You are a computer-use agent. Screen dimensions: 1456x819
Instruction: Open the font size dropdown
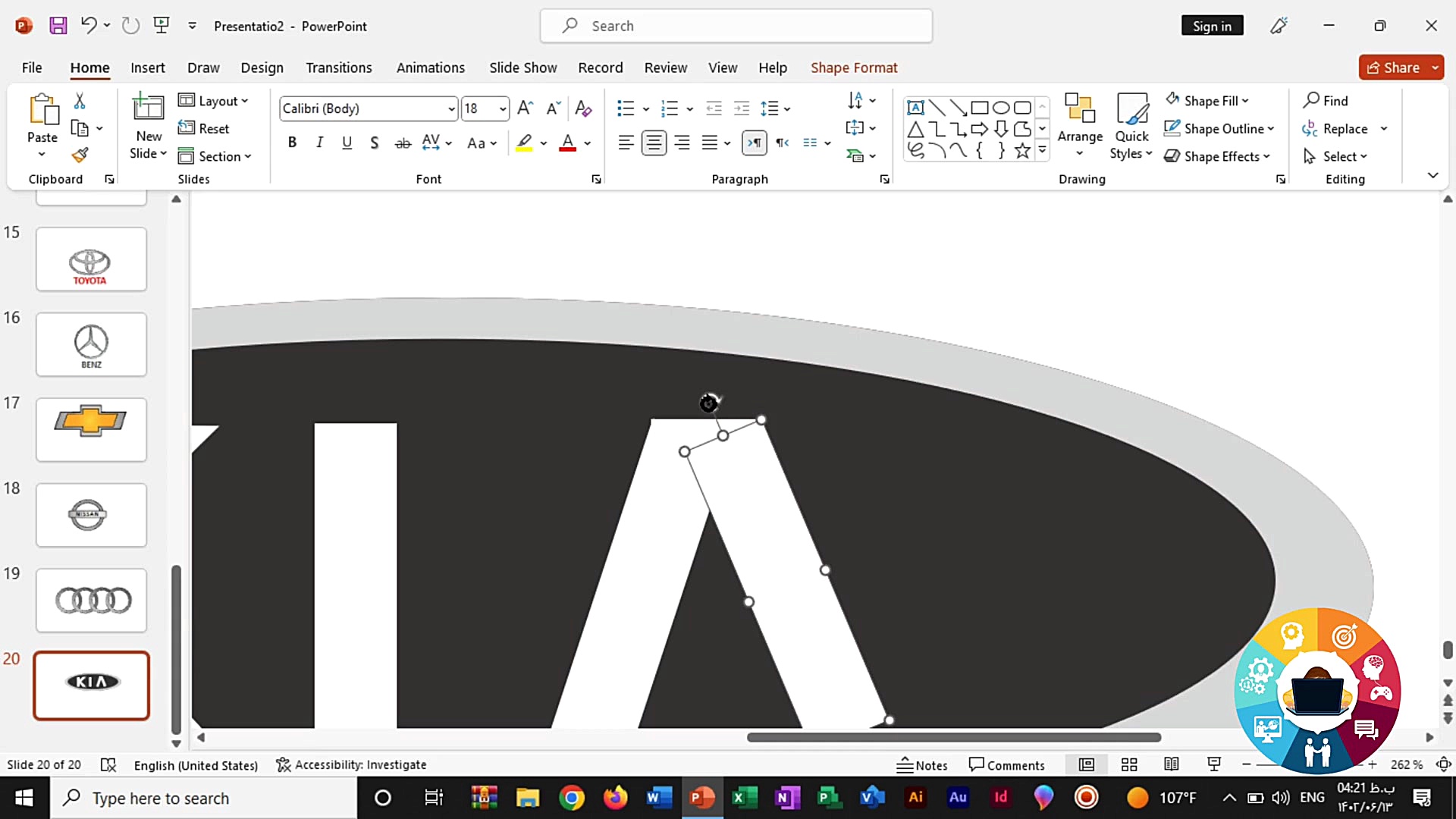click(x=502, y=109)
